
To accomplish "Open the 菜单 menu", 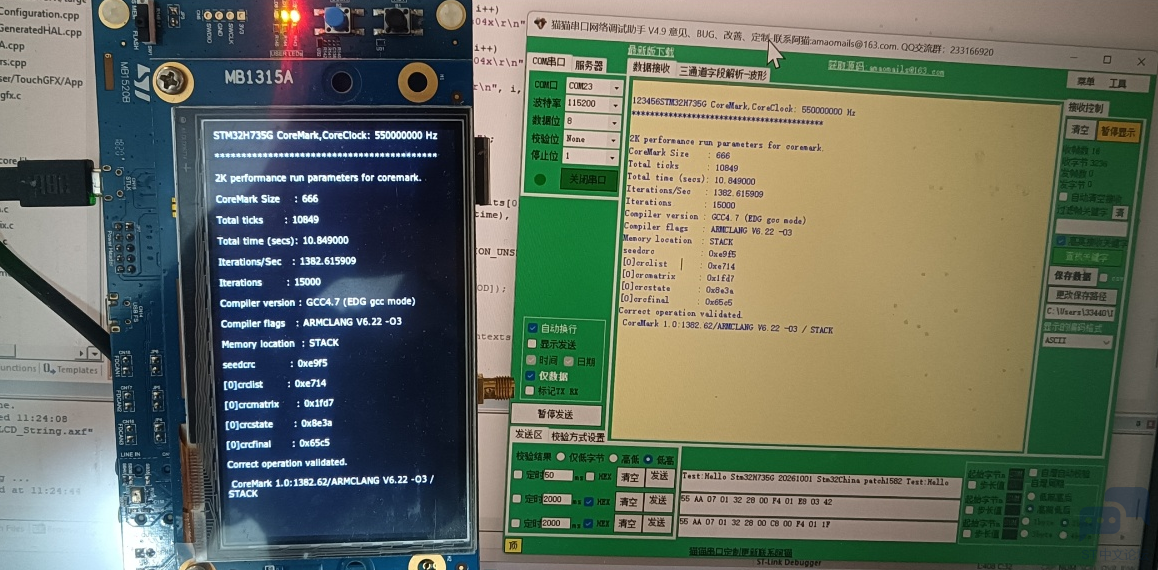I will click(1086, 81).
